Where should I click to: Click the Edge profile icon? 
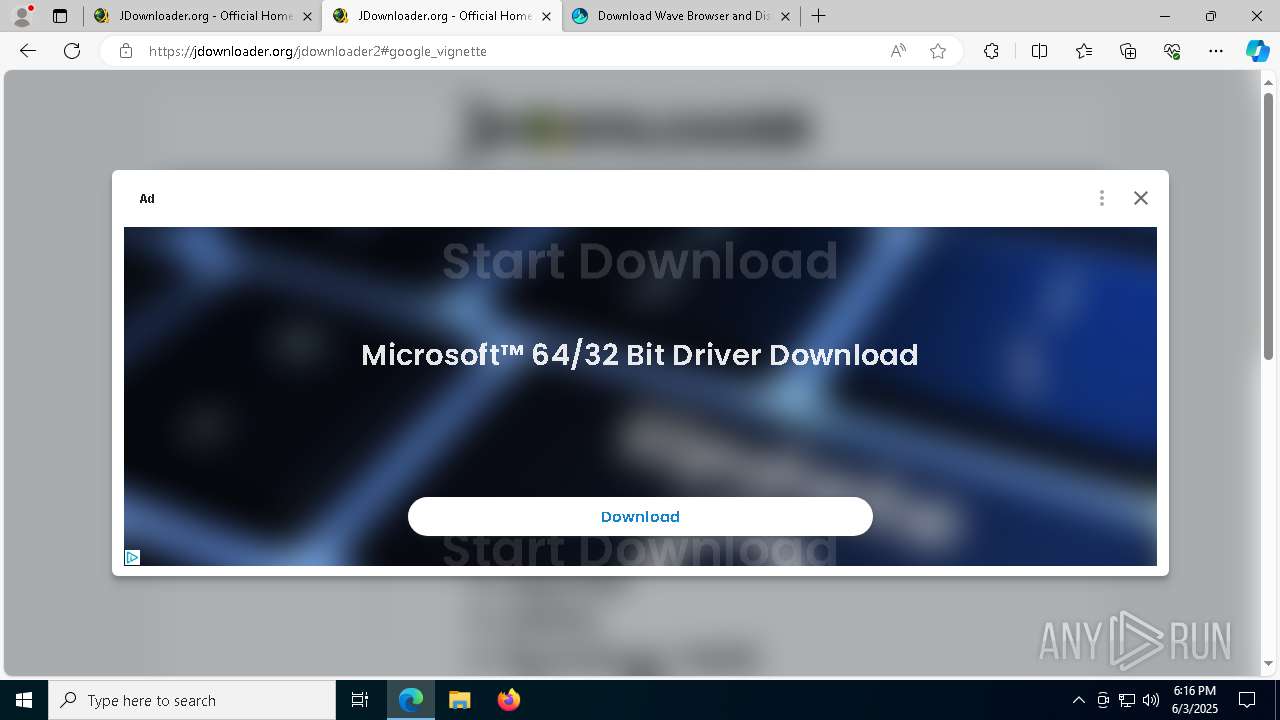[22, 15]
